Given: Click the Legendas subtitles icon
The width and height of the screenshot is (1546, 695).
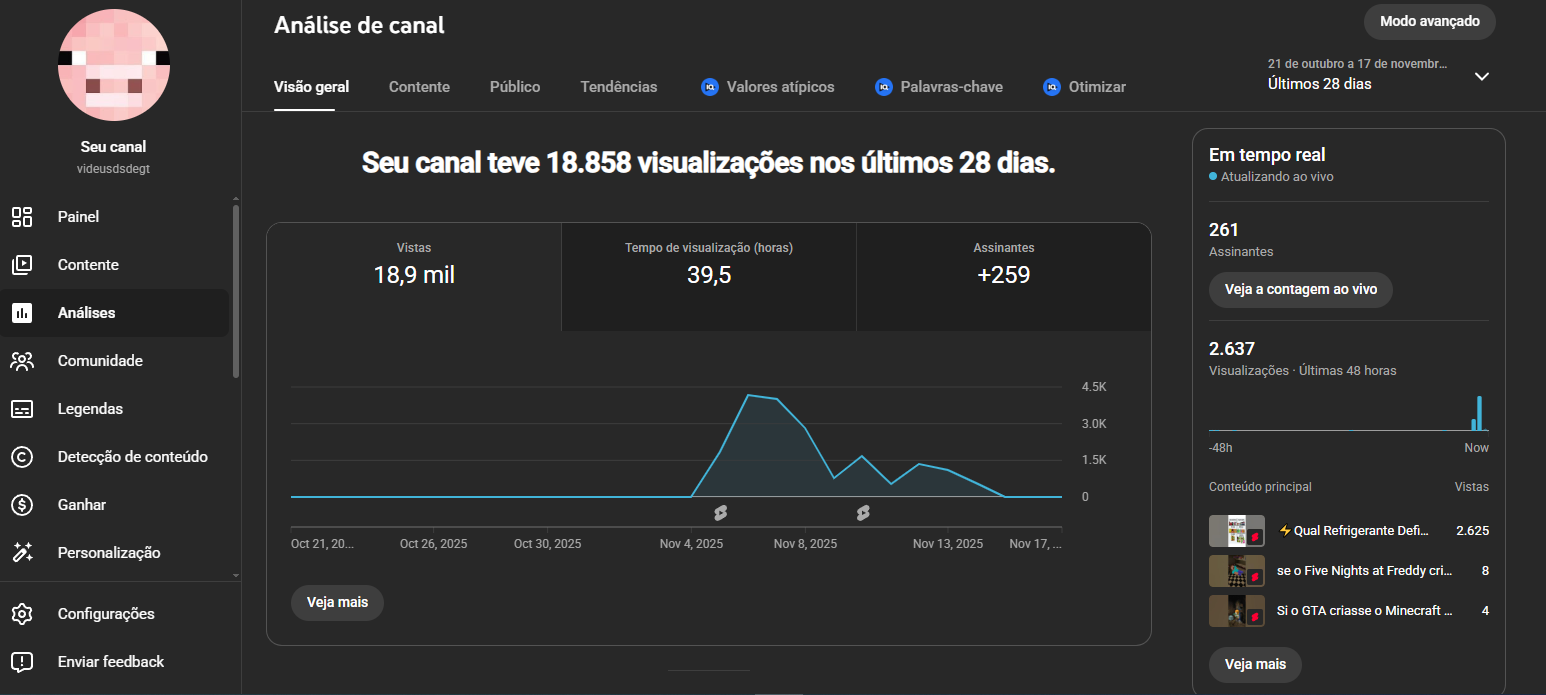Looking at the screenshot, I should (x=22, y=409).
